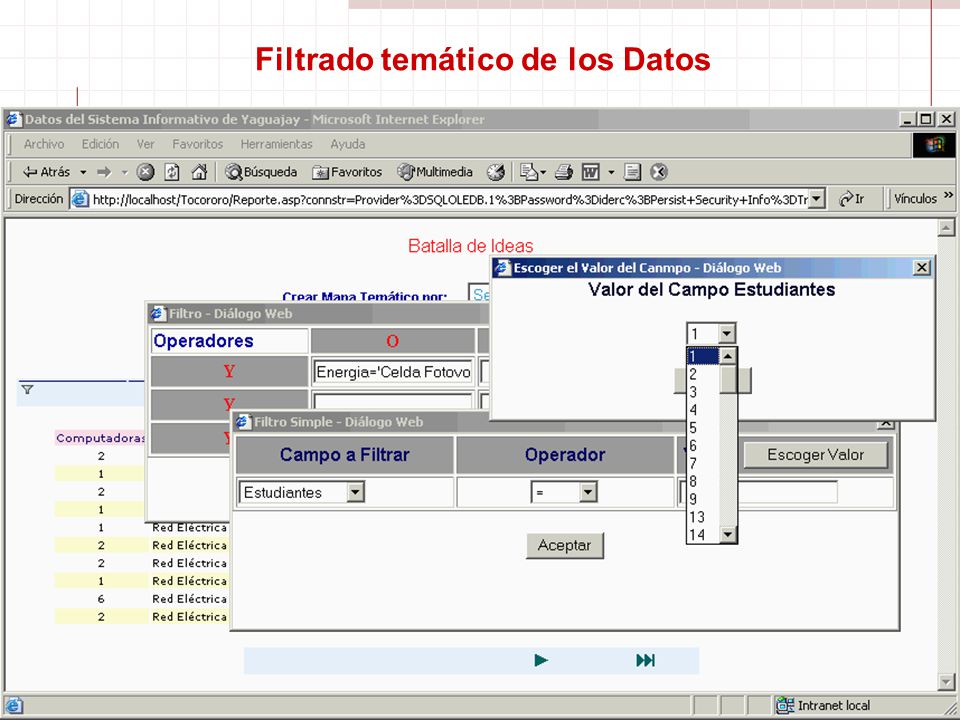Open the Edición menu

pyautogui.click(x=100, y=144)
